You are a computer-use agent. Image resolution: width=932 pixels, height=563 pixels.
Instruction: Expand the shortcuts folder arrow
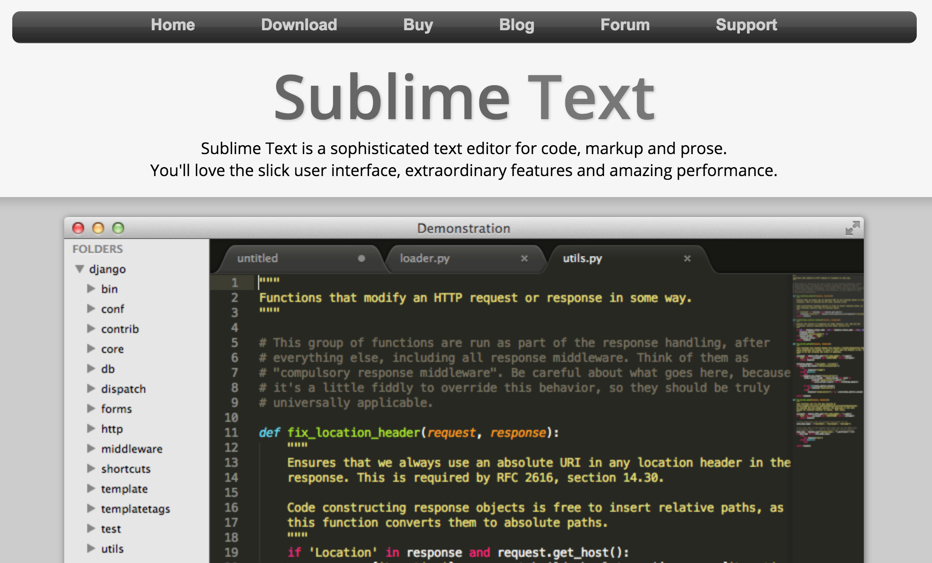91,468
